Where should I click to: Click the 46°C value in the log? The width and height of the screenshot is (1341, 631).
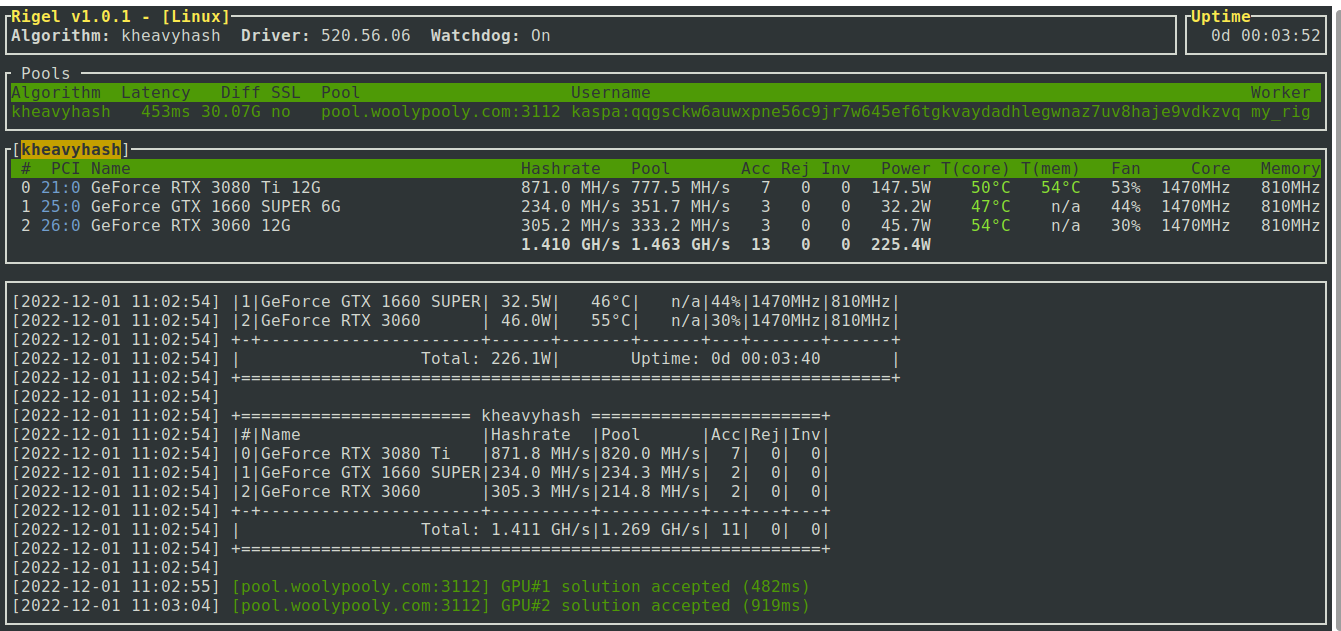click(611, 301)
